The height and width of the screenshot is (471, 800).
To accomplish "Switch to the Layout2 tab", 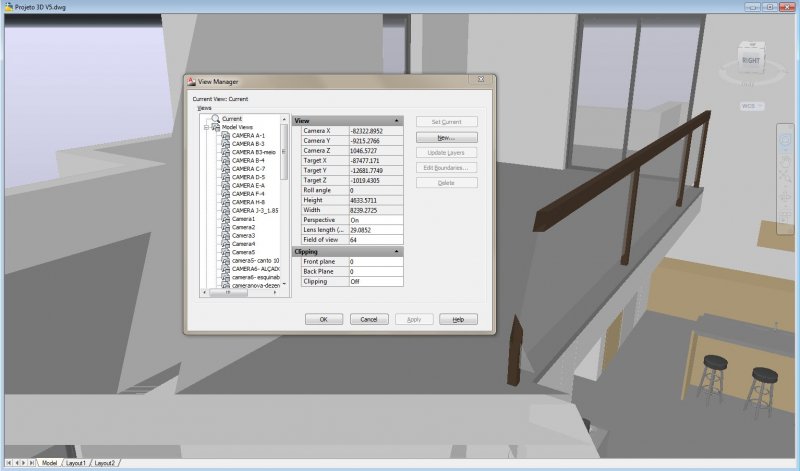I will click(104, 463).
